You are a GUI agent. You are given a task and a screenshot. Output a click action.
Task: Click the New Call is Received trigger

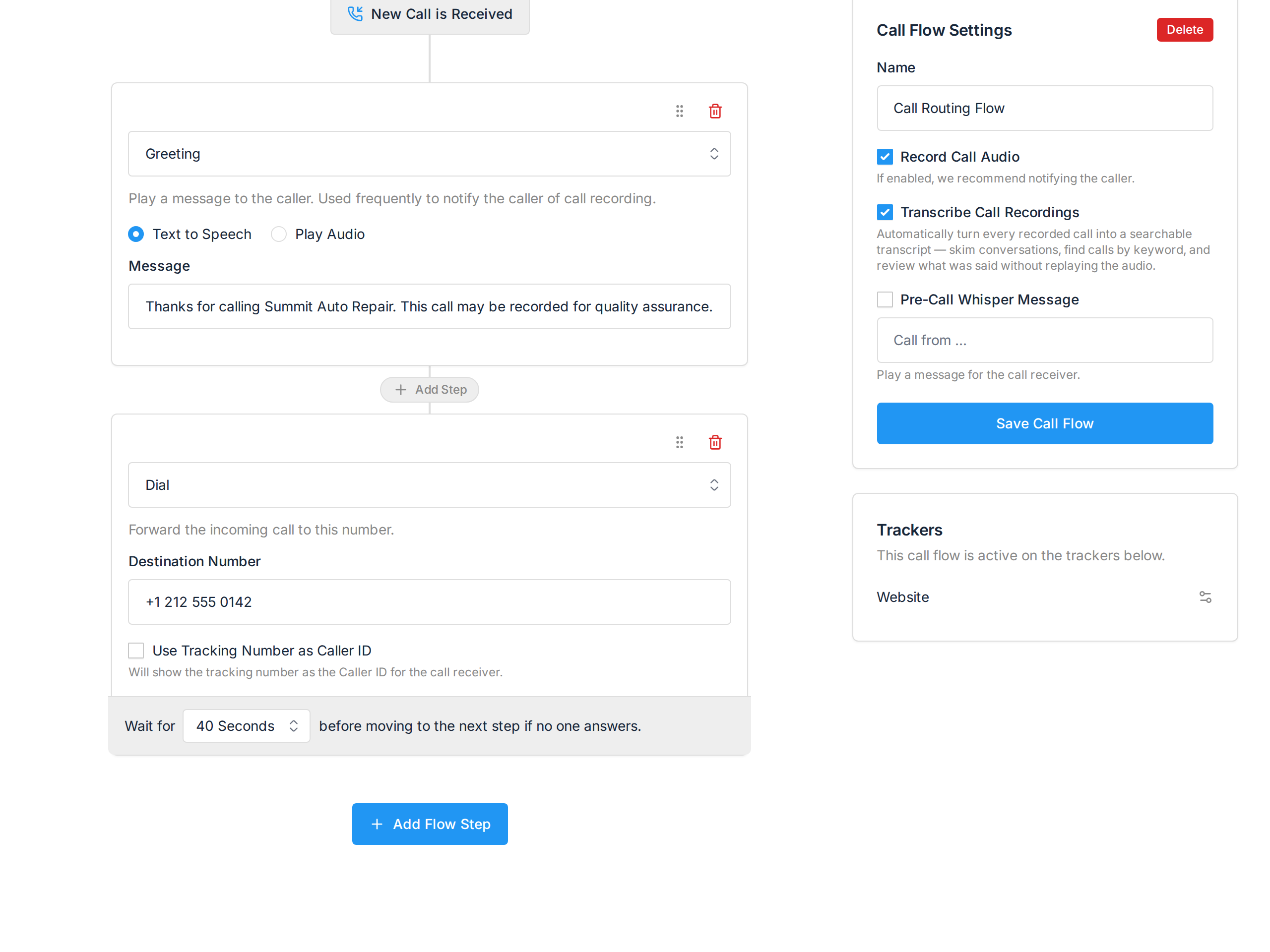pos(430,14)
